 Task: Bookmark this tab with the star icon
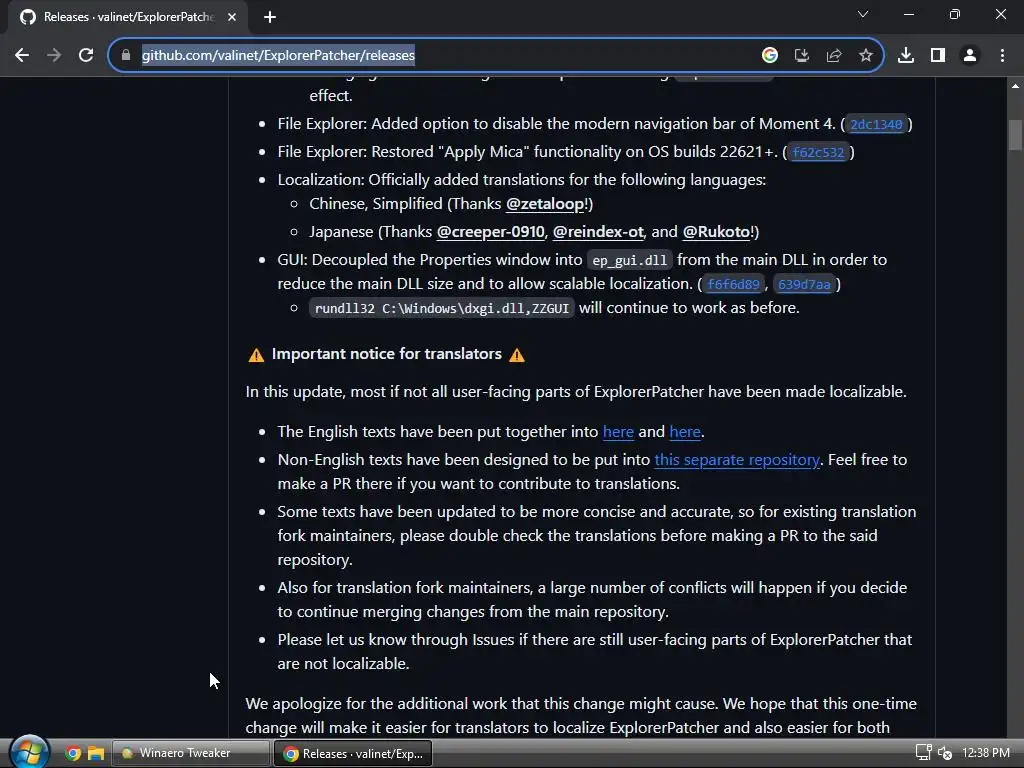pyautogui.click(x=866, y=56)
